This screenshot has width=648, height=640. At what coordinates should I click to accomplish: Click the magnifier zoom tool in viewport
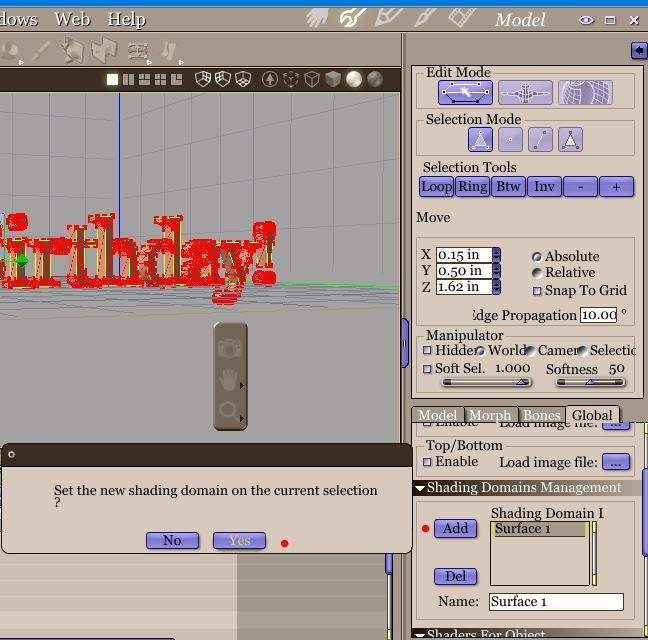(x=228, y=411)
